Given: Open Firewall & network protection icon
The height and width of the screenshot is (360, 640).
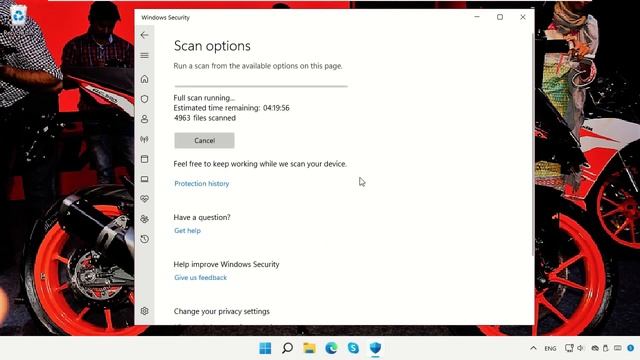Looking at the screenshot, I should [x=144, y=139].
